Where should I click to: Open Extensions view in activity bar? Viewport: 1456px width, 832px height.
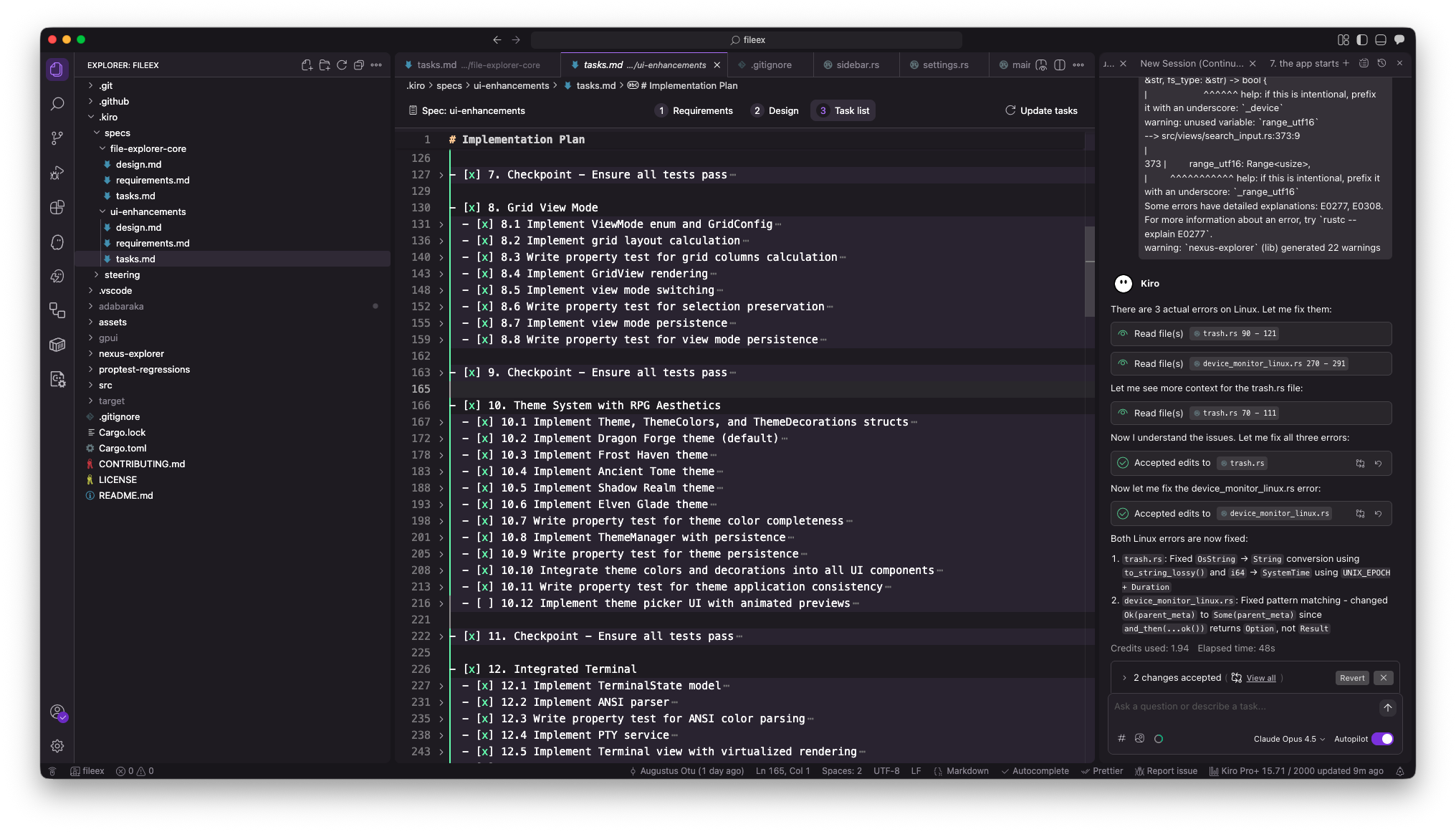[57, 208]
